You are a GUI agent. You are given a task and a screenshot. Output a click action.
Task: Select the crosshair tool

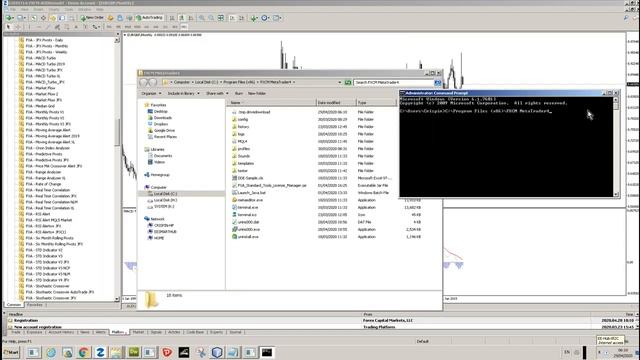point(18,27)
